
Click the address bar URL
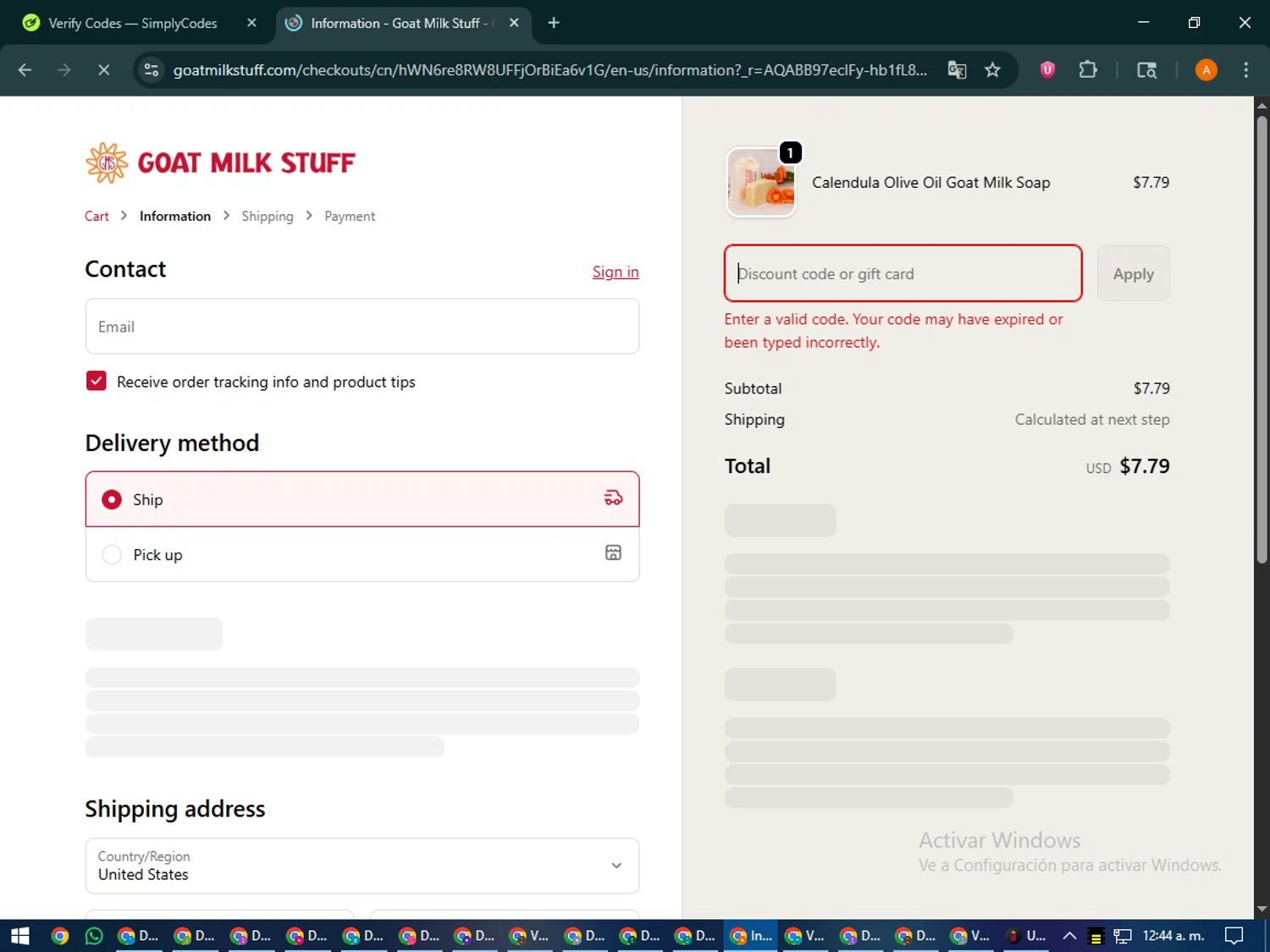tap(550, 70)
